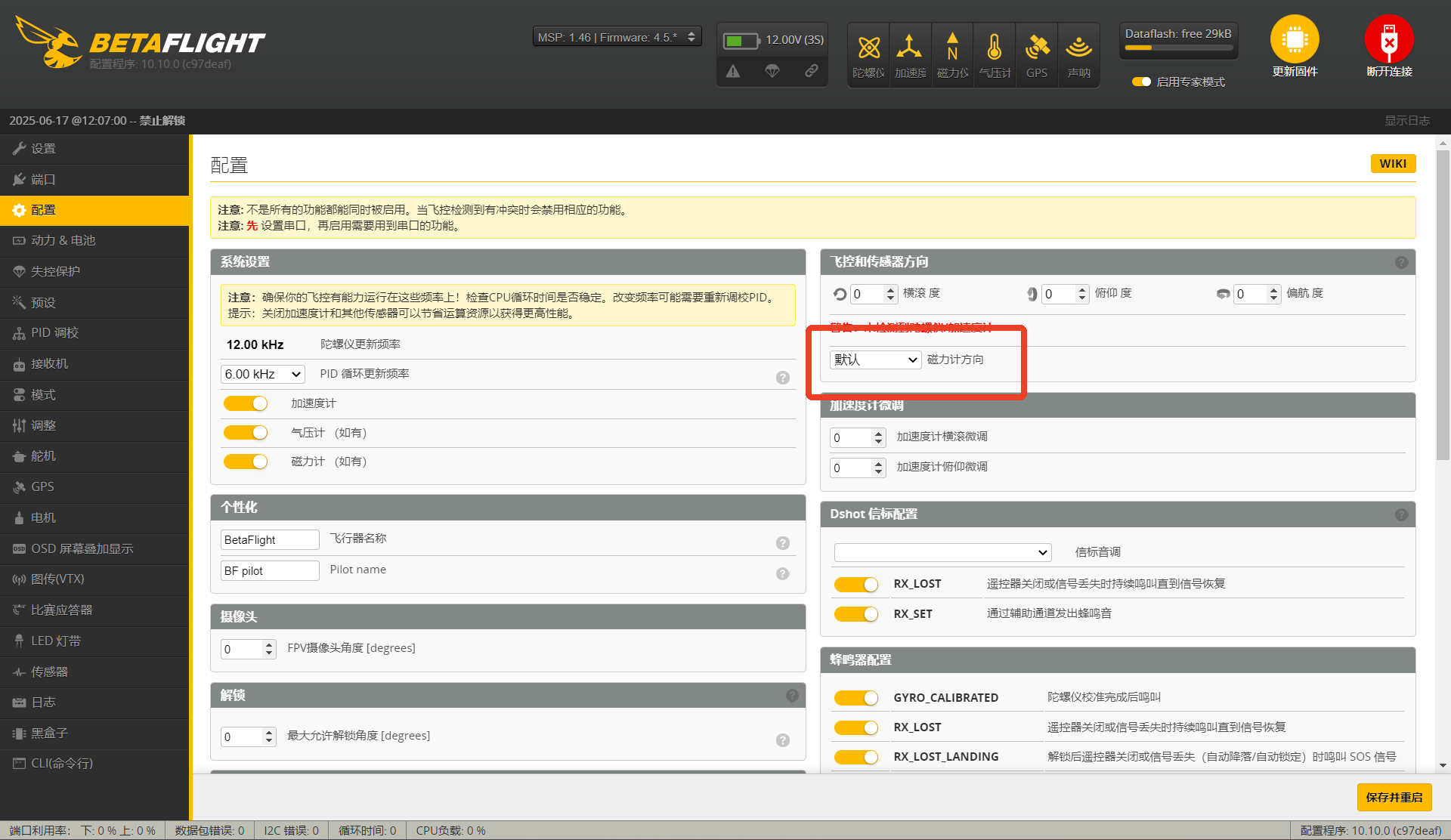Toggle beeper RX_LOST switch
Screen dimensions: 1451x840
click(x=856, y=727)
